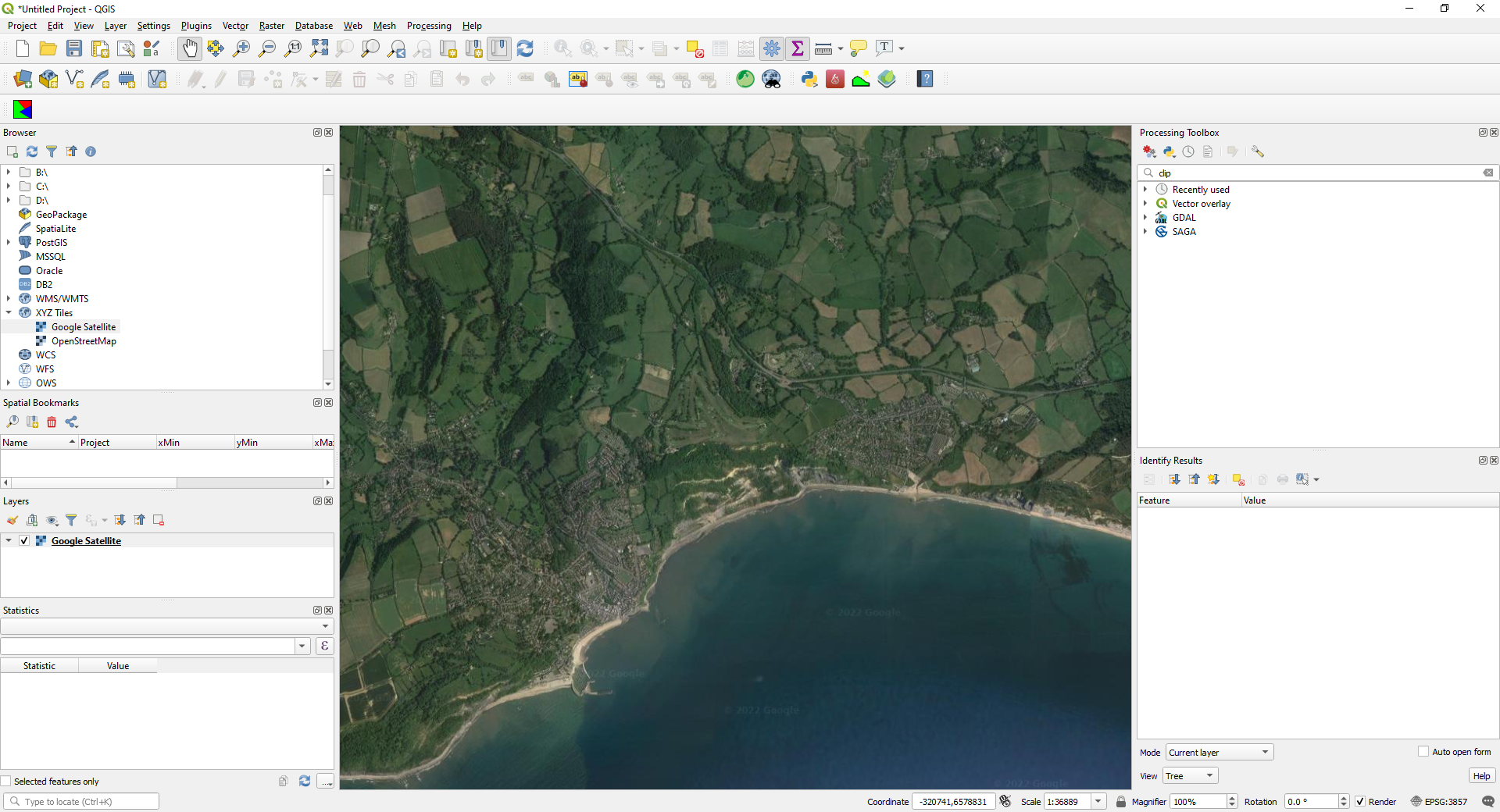Open the Mode Current layer dropdown

[x=1220, y=752]
